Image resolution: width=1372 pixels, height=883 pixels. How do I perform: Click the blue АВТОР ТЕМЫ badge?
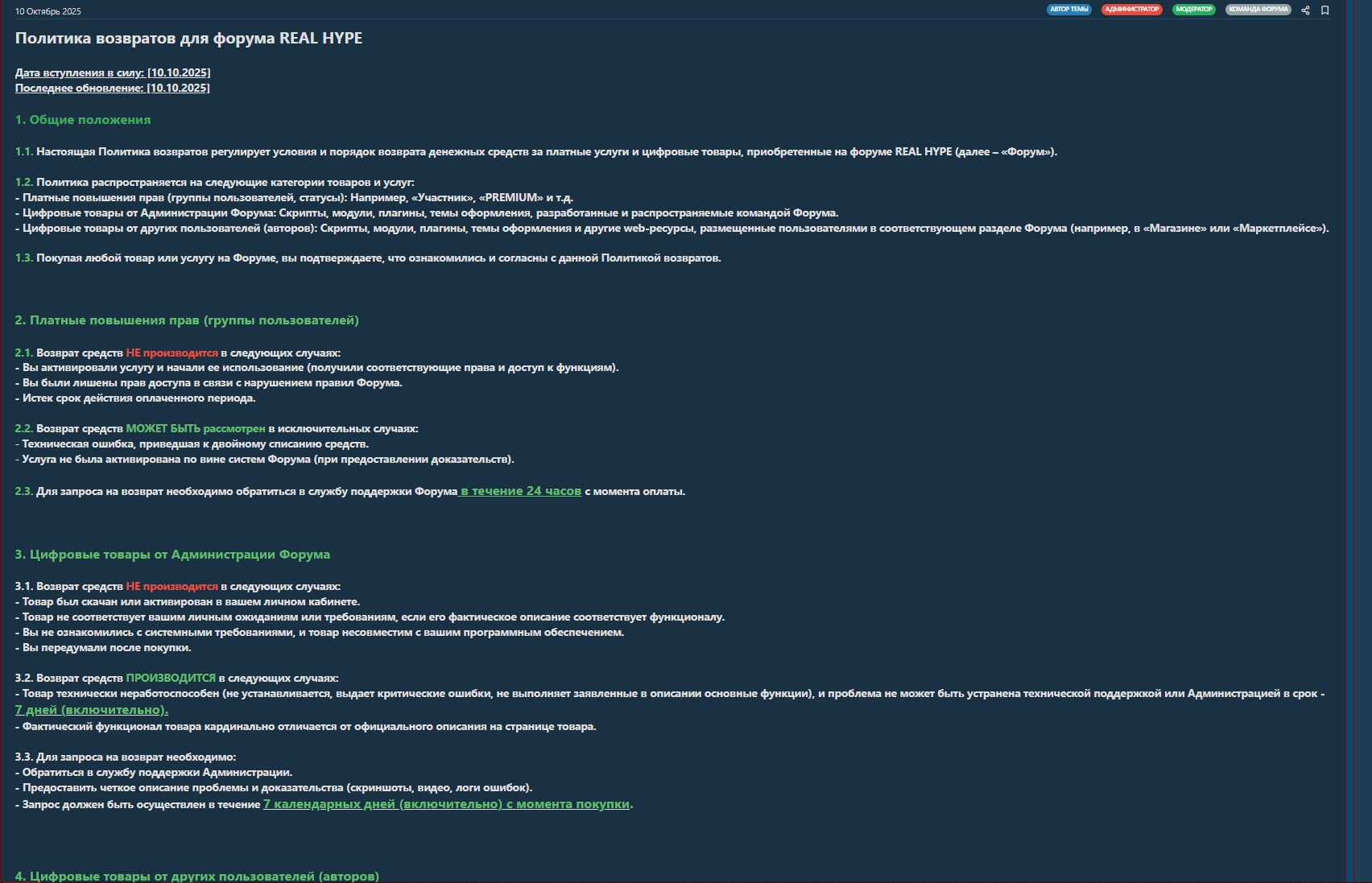pyautogui.click(x=1068, y=10)
